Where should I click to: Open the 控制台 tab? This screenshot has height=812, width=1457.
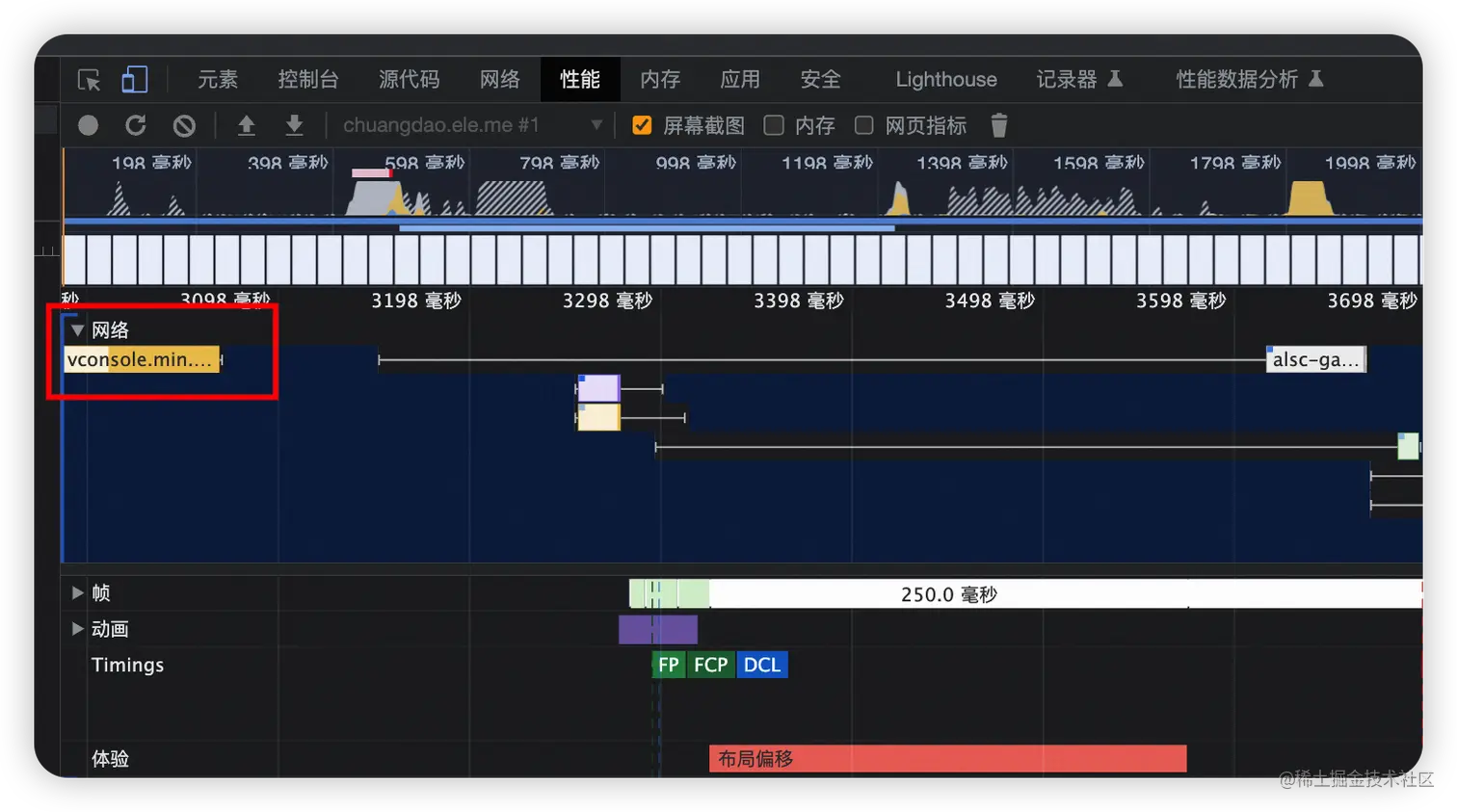point(308,79)
